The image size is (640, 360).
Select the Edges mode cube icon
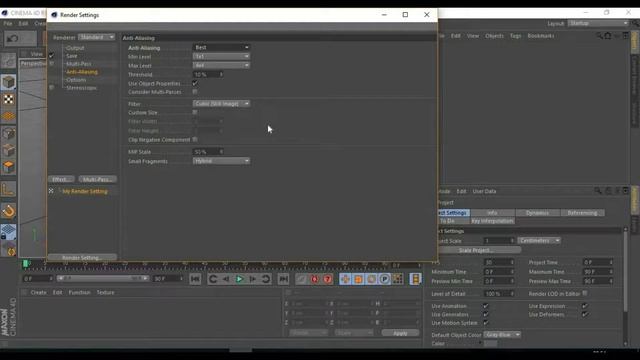pos(8,150)
